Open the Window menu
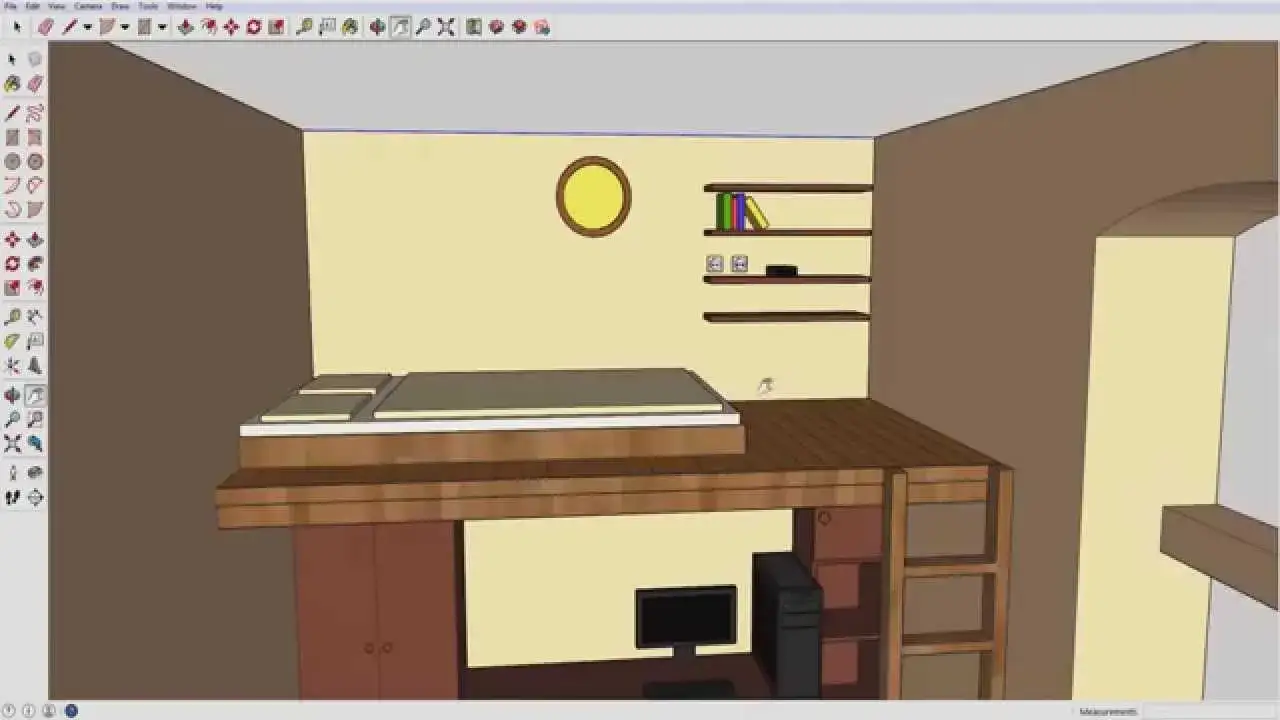Image resolution: width=1280 pixels, height=720 pixels. [x=181, y=6]
